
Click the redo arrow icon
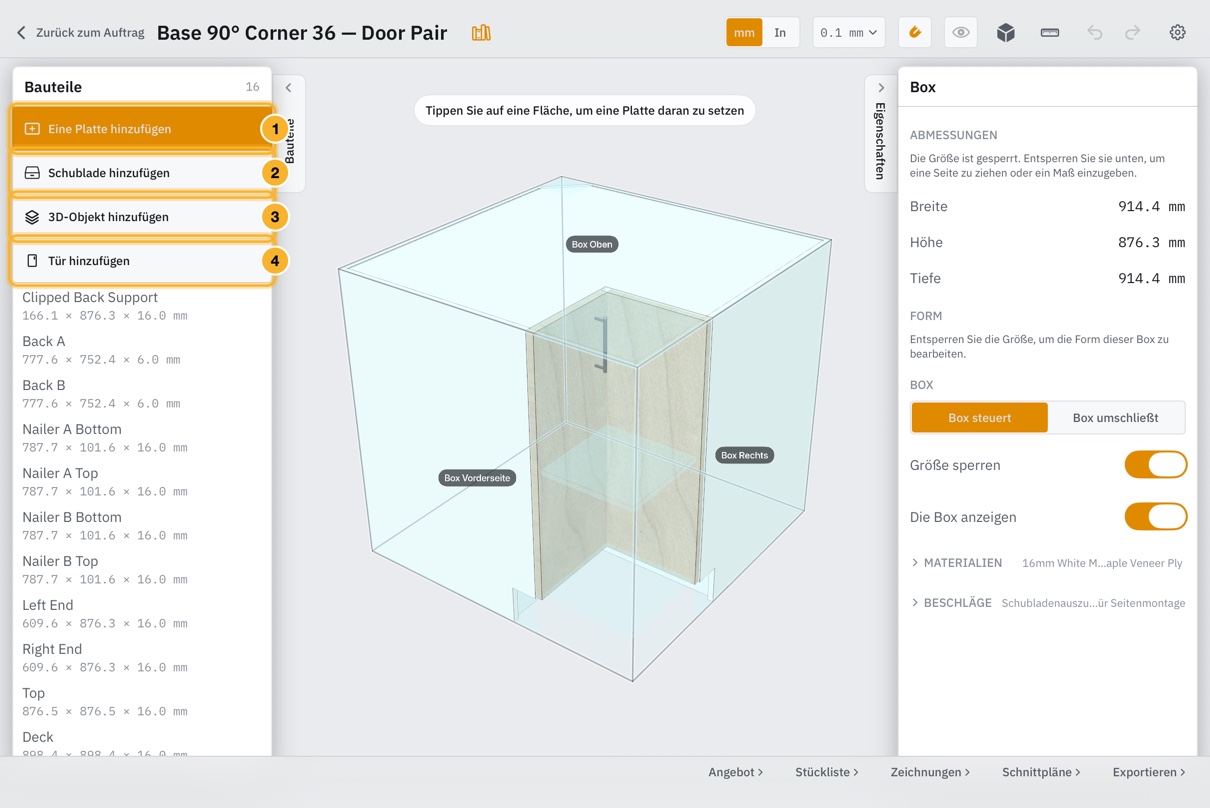click(1133, 33)
